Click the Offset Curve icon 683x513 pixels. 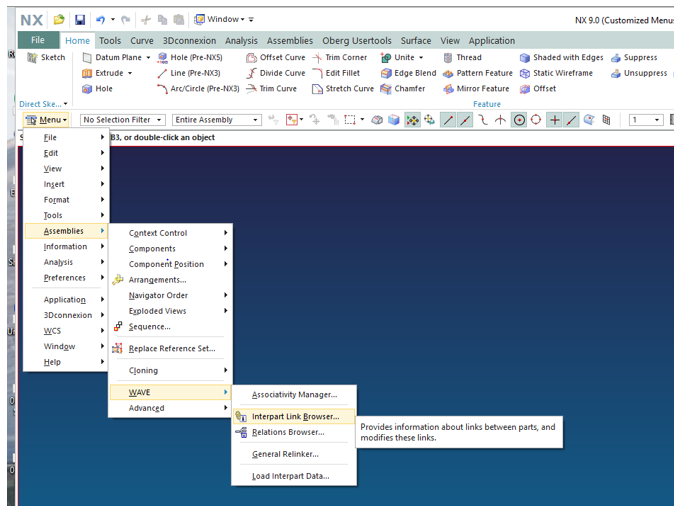point(251,57)
